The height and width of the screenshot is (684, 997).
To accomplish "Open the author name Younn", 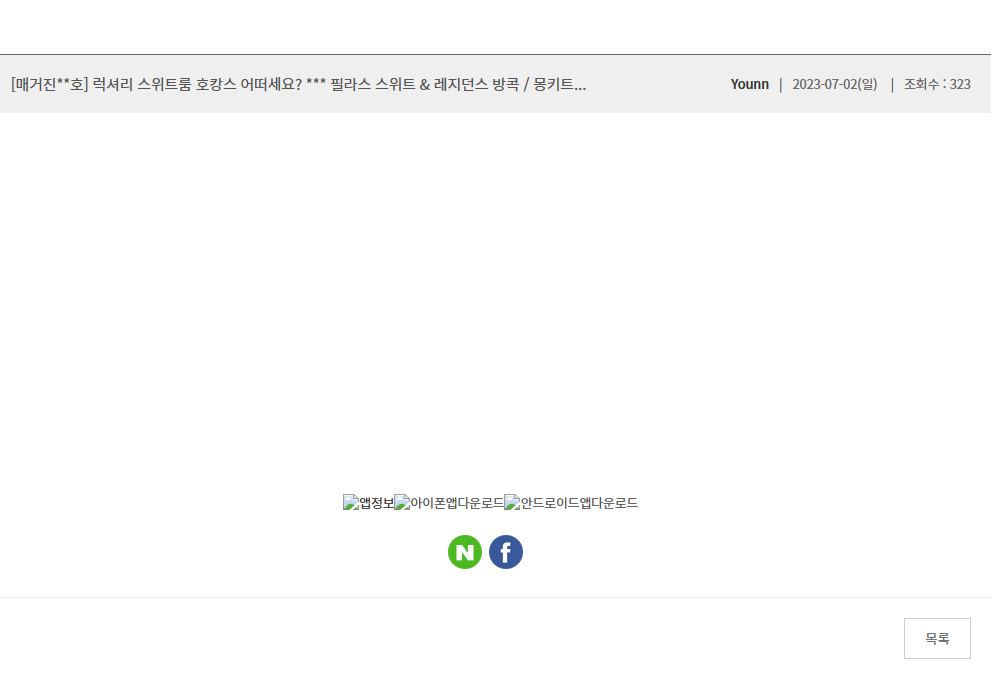I will 750,84.
